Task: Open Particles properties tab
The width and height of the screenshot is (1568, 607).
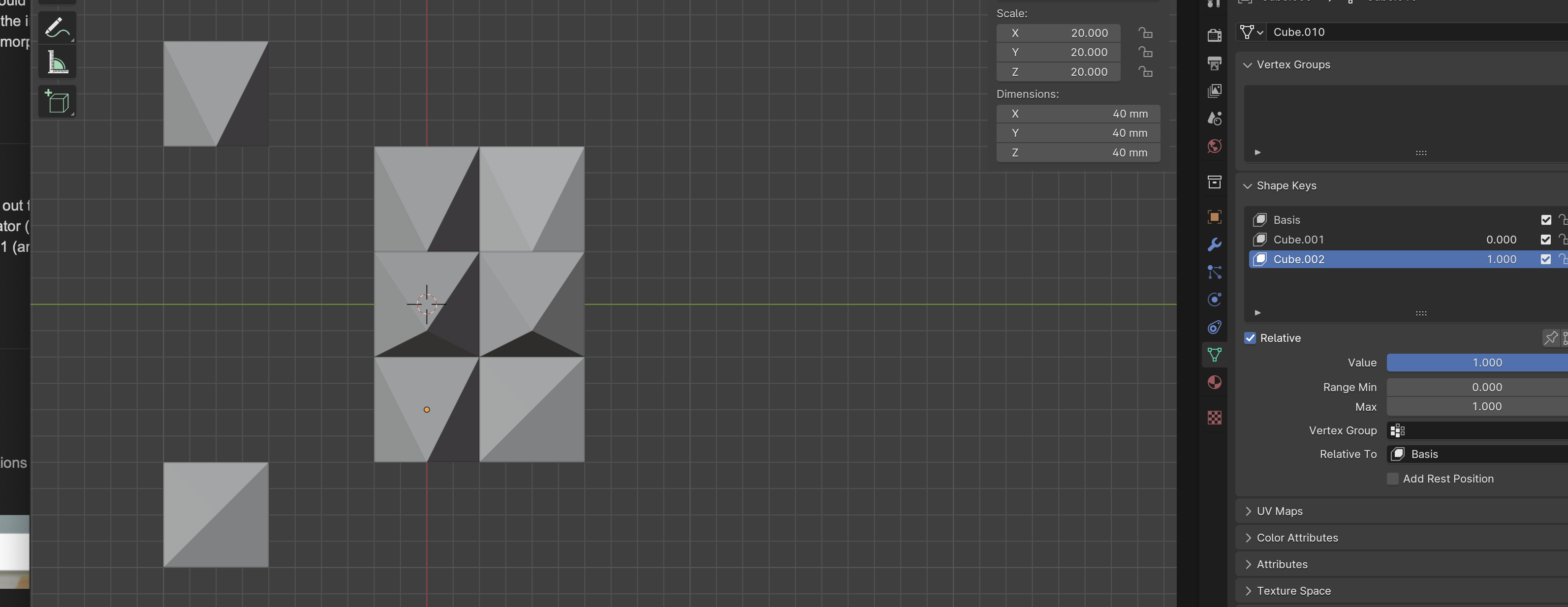Action: pos(1214,272)
